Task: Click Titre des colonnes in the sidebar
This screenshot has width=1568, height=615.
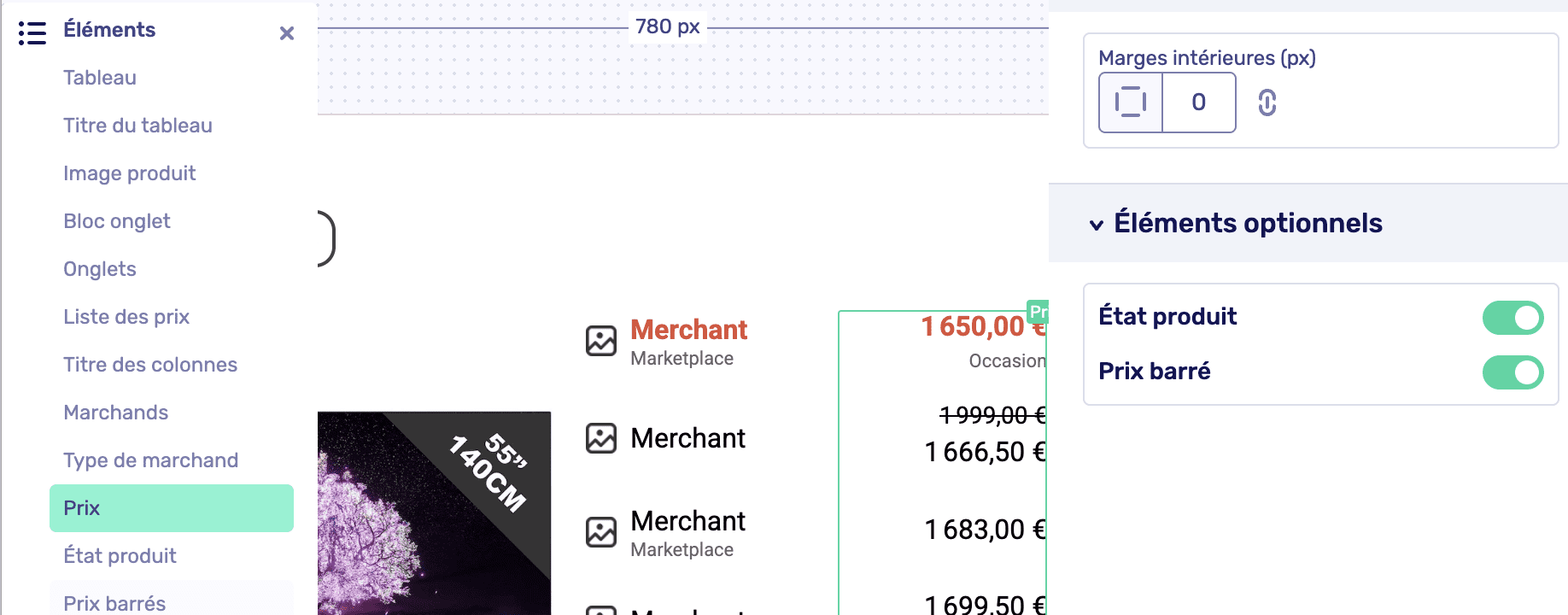Action: click(150, 364)
